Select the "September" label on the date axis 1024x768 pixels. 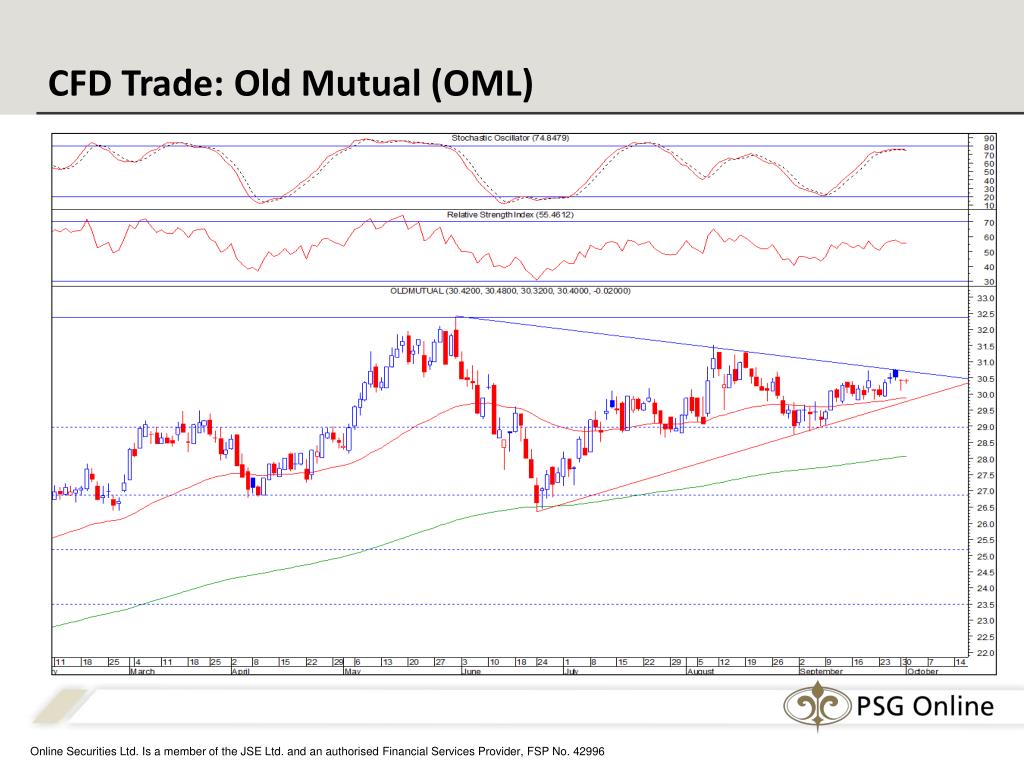(822, 671)
